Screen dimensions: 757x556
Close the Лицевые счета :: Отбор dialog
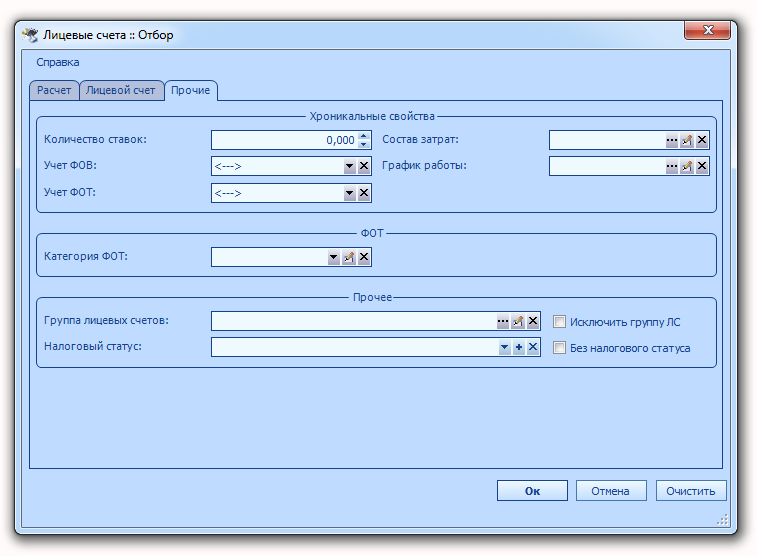(708, 30)
